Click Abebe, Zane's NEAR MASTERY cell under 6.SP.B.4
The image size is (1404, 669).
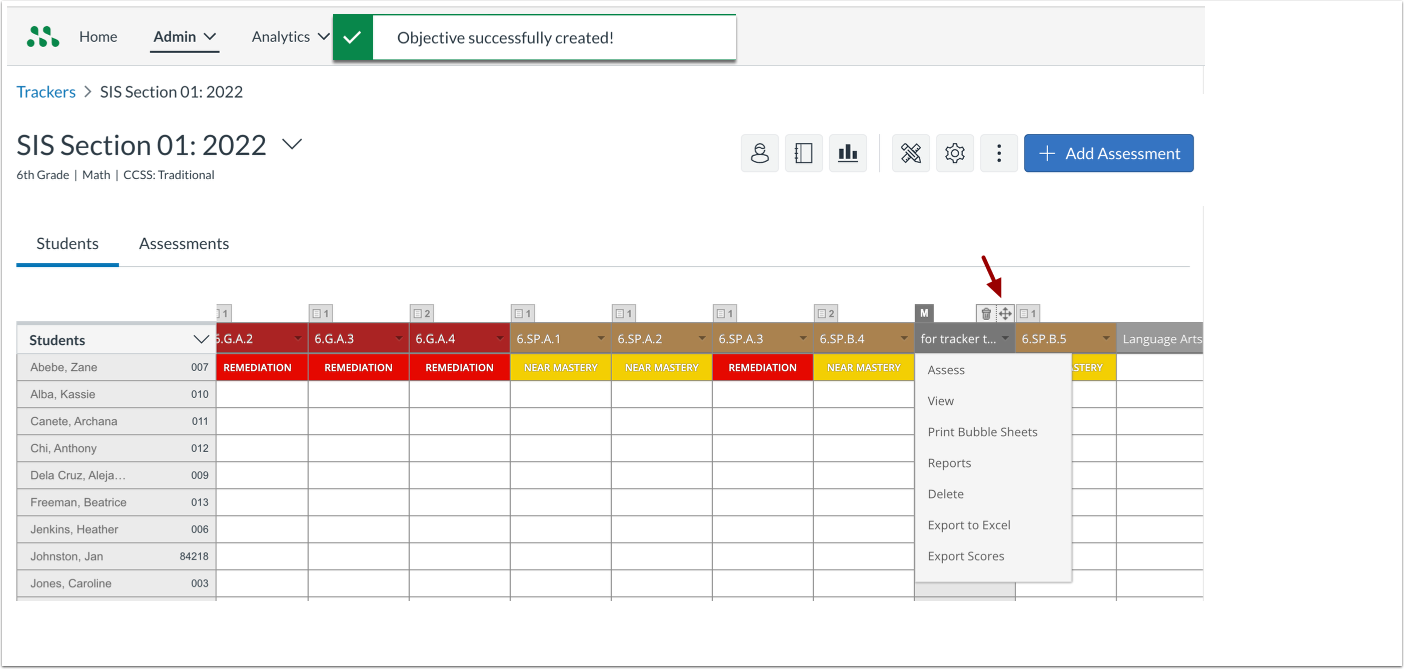(x=863, y=367)
